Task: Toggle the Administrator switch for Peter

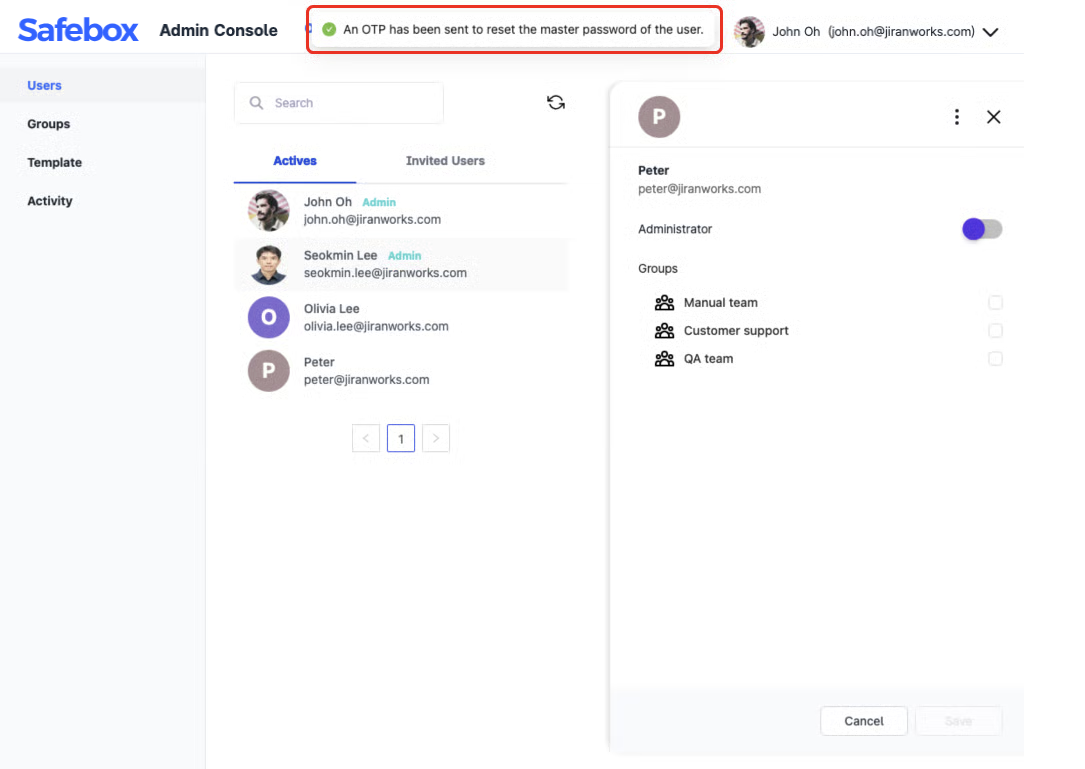Action: (981, 229)
